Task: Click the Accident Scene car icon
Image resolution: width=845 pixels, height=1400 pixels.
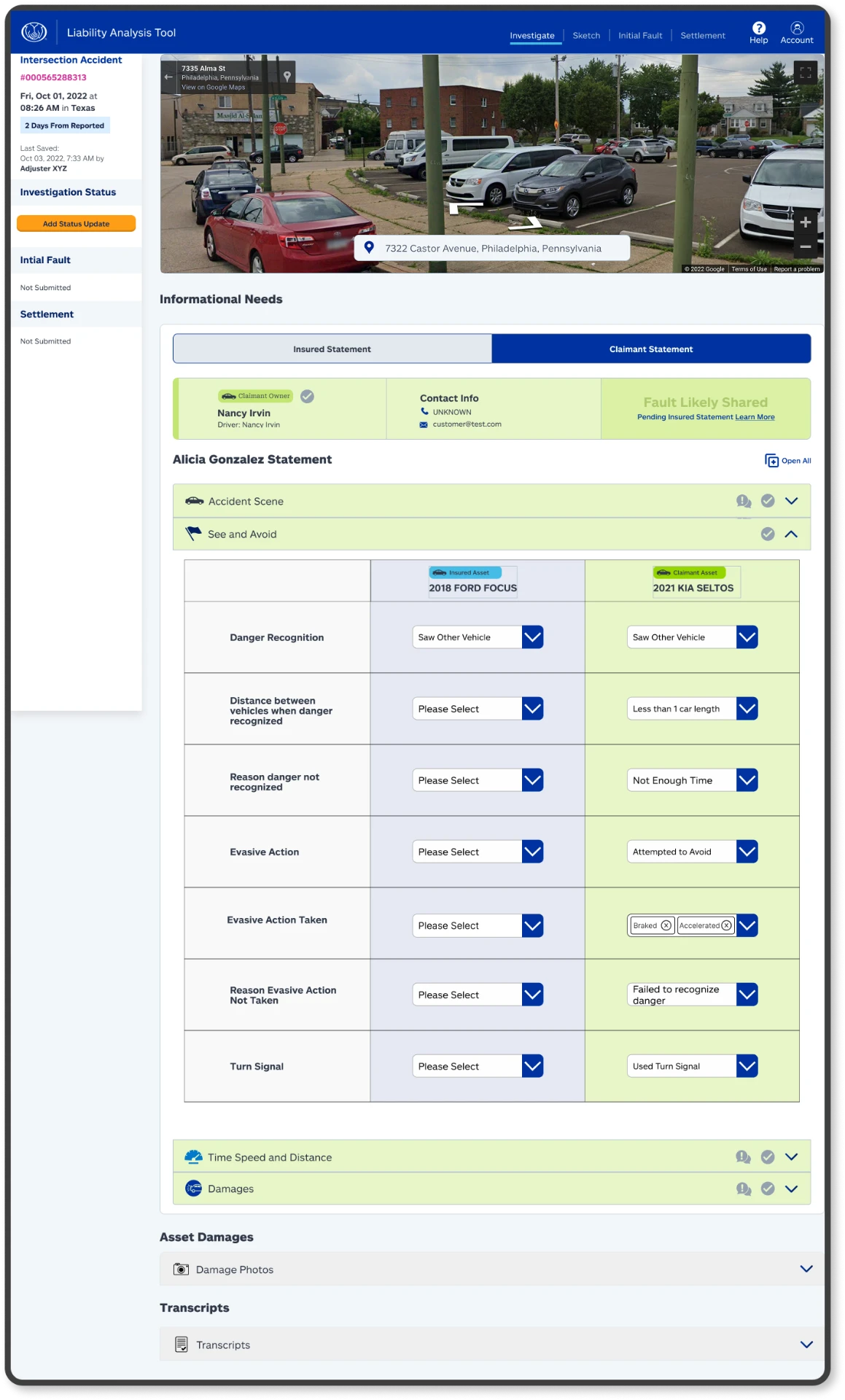Action: (194, 501)
